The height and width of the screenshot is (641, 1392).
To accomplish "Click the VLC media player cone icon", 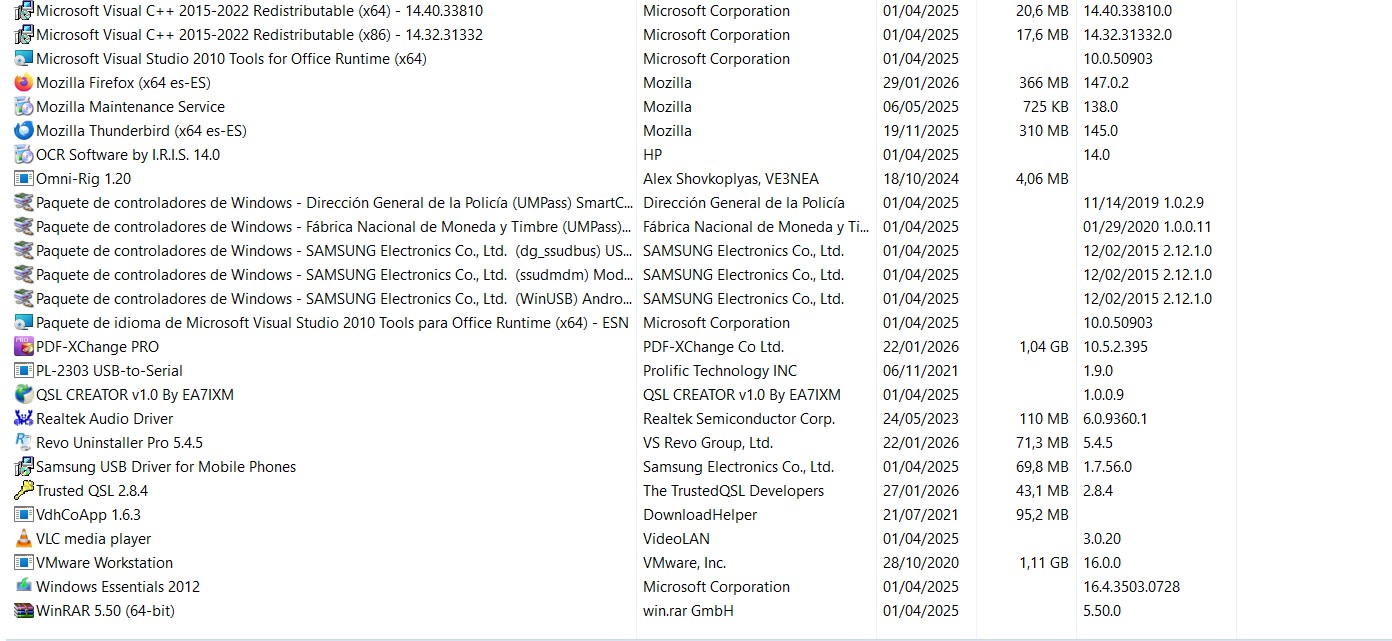I will click(x=24, y=539).
